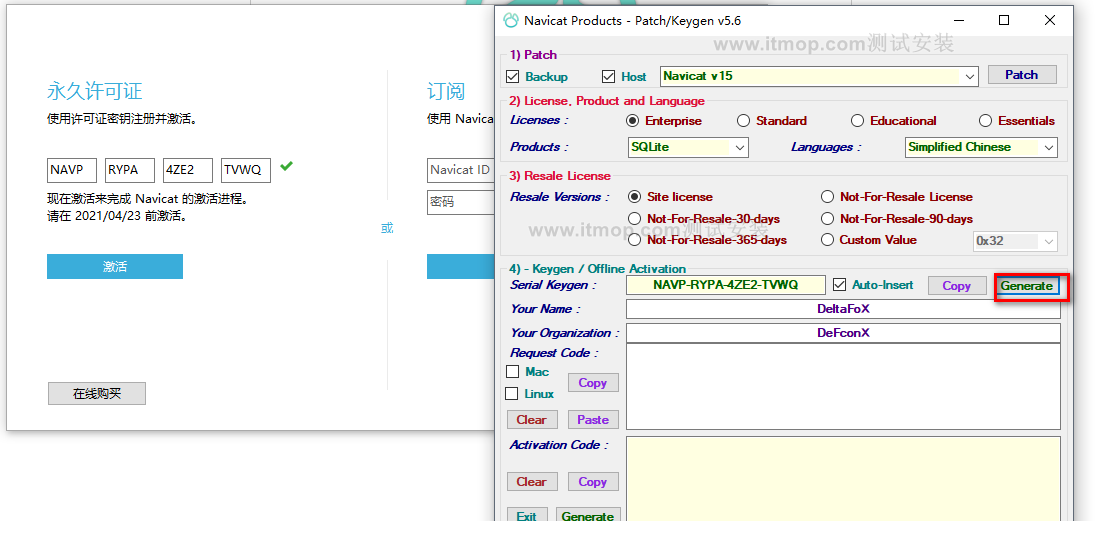Screen dimensions: 1105x541
Task: Click Generate next to Serial Keygen
Action: (1027, 285)
